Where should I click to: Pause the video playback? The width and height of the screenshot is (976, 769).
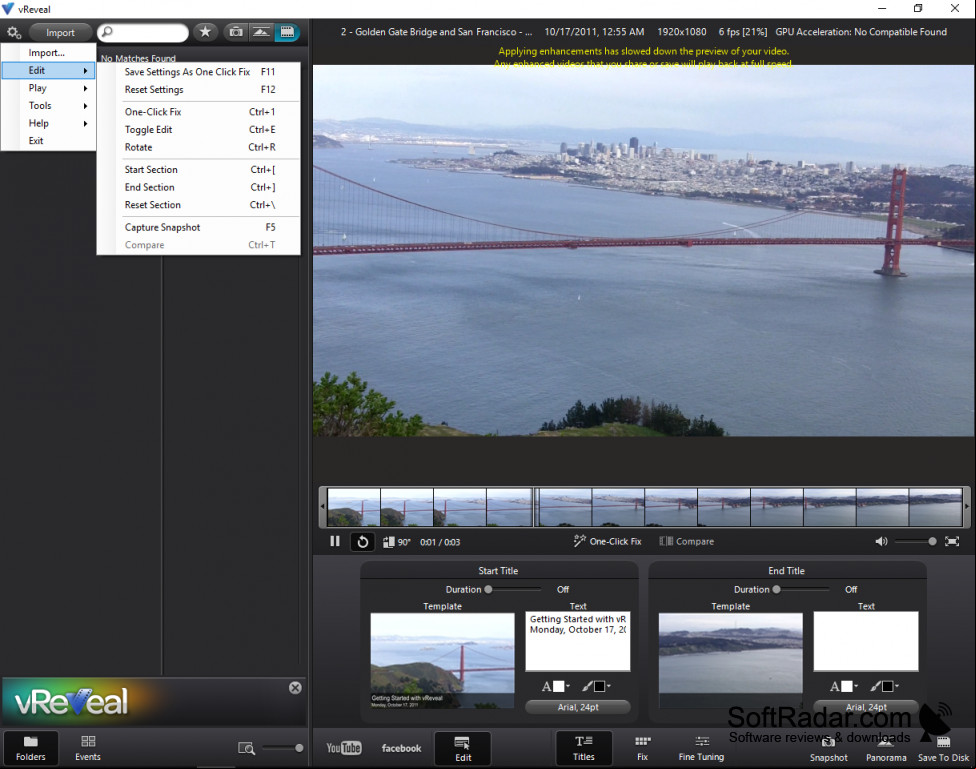(x=335, y=541)
